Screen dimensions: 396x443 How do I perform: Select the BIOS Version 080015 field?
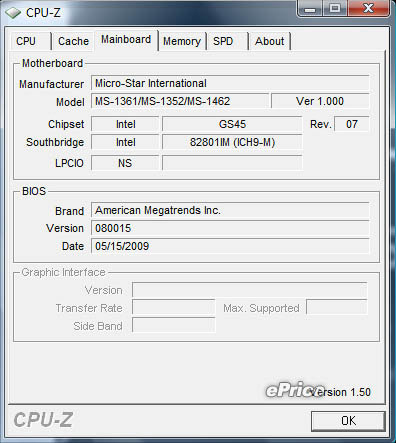[x=230, y=228]
